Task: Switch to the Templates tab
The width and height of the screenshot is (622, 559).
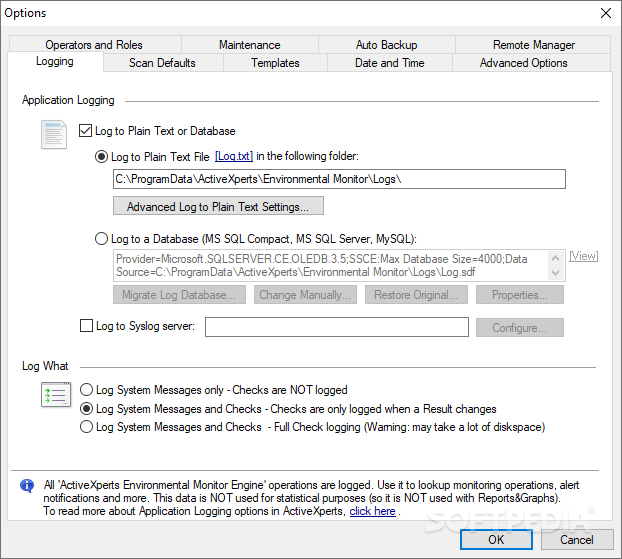Action: [275, 63]
